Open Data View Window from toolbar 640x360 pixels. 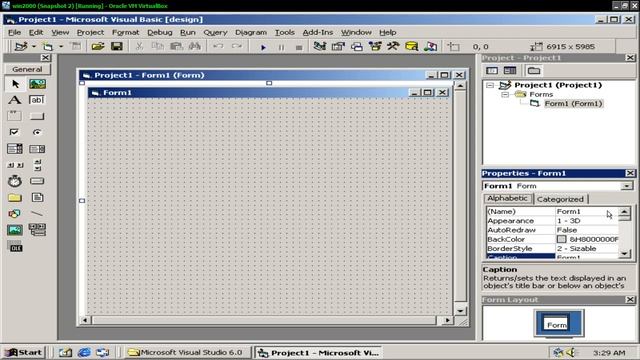[411, 47]
